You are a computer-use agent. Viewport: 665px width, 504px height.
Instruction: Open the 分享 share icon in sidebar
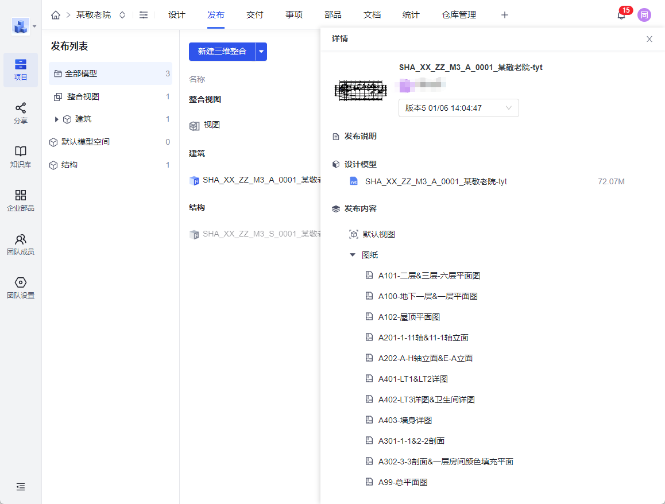click(x=20, y=112)
